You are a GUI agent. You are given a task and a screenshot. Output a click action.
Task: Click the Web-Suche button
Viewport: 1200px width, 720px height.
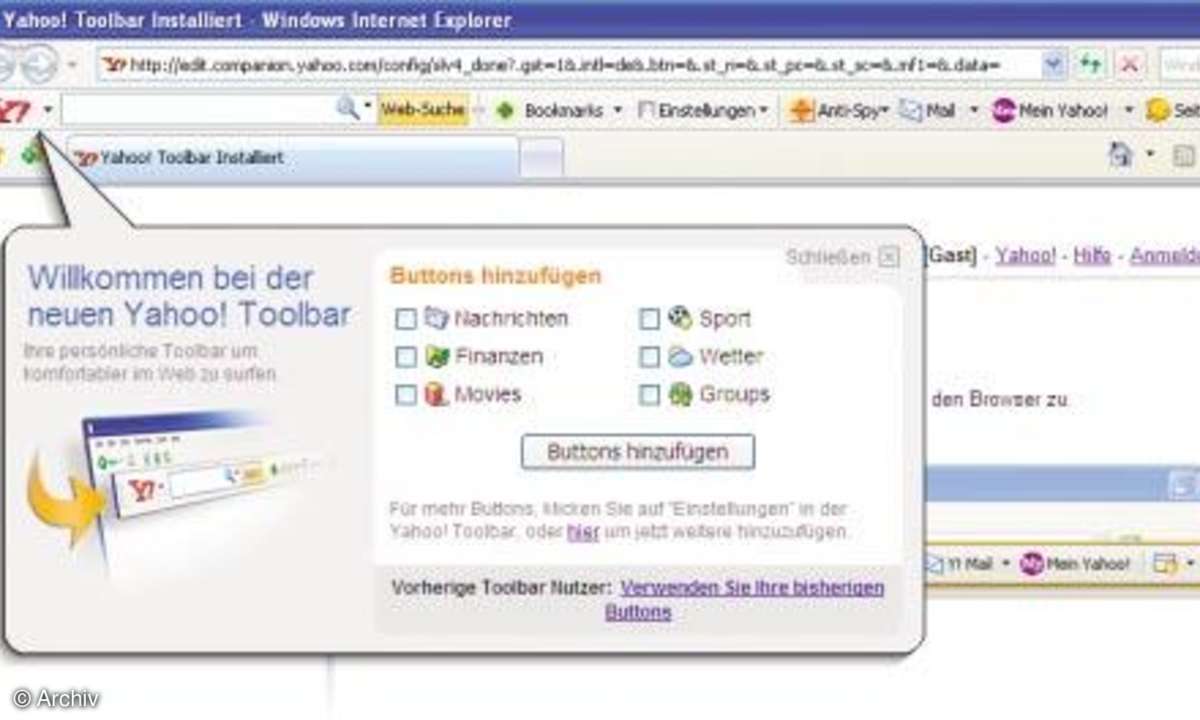click(423, 110)
